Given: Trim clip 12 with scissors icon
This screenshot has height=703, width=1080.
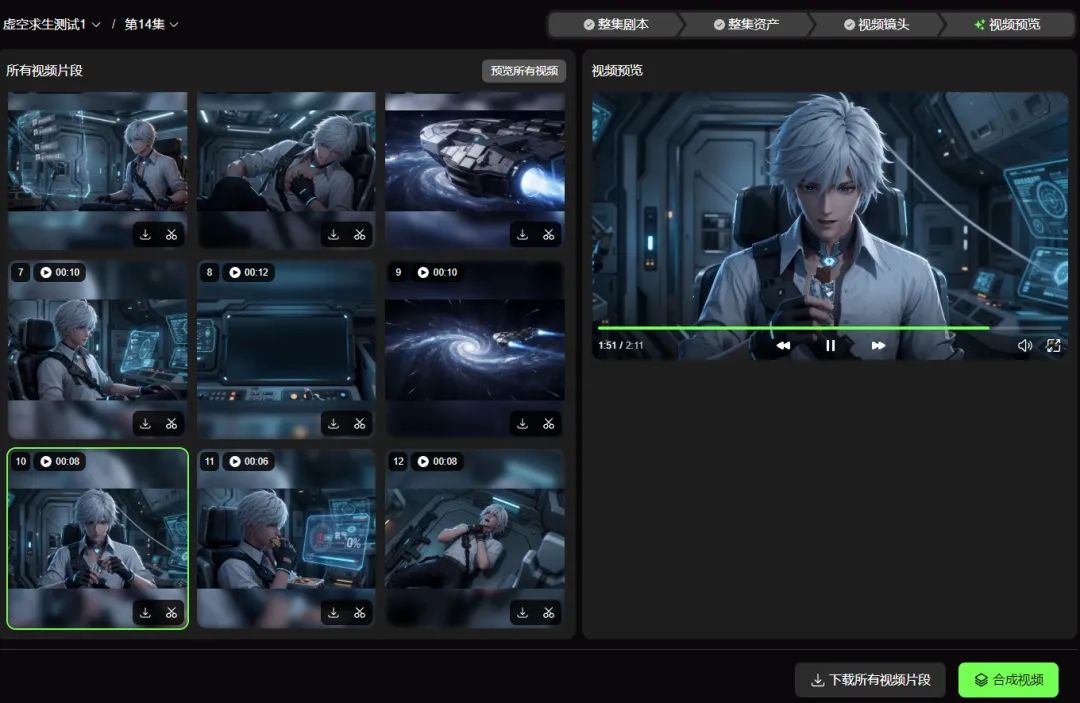Looking at the screenshot, I should 549,613.
